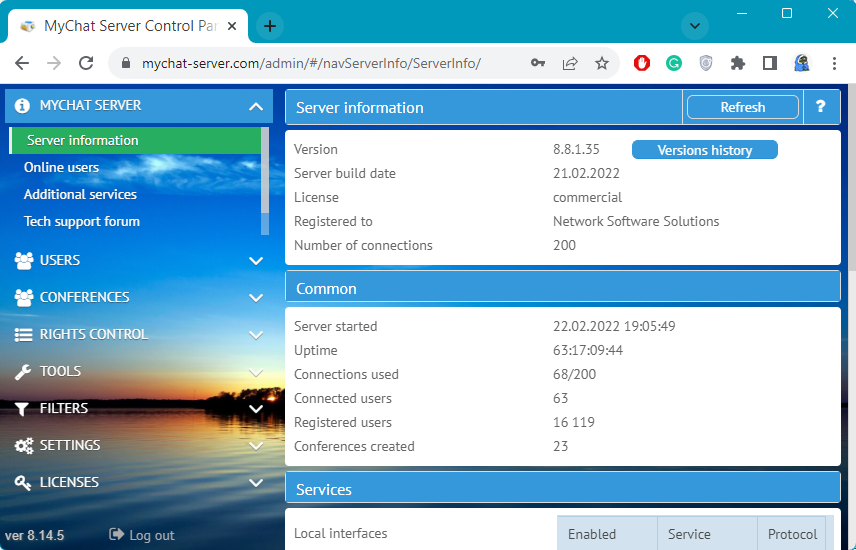
Task: Expand the RIGHTS CONTROL section chevron
Action: [255, 335]
